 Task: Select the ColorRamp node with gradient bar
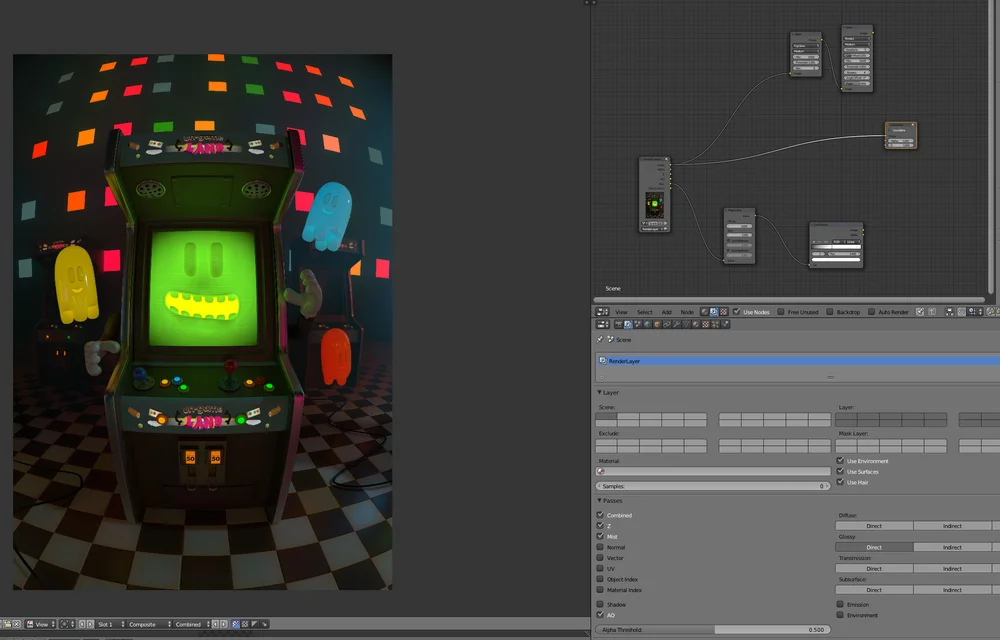click(836, 245)
